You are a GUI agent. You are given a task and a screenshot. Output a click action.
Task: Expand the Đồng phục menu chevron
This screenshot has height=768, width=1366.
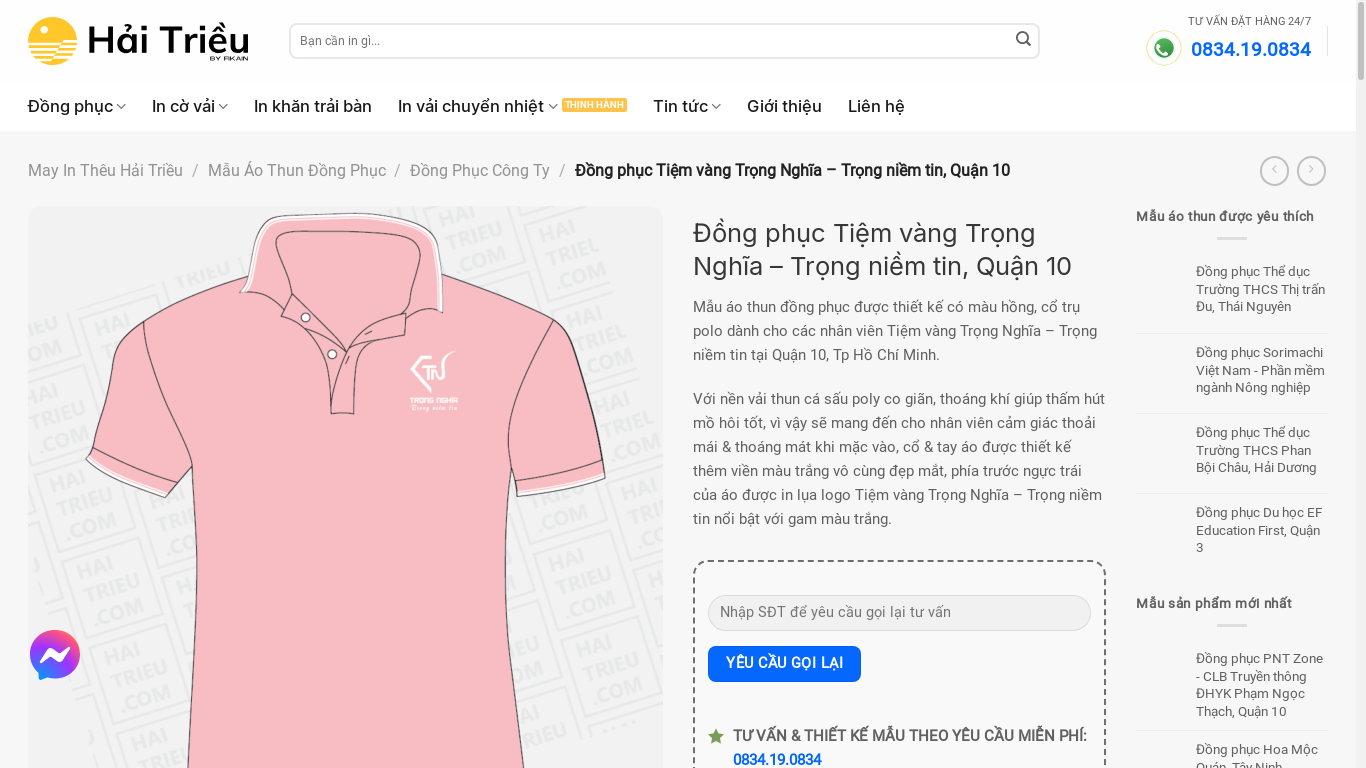click(x=121, y=107)
